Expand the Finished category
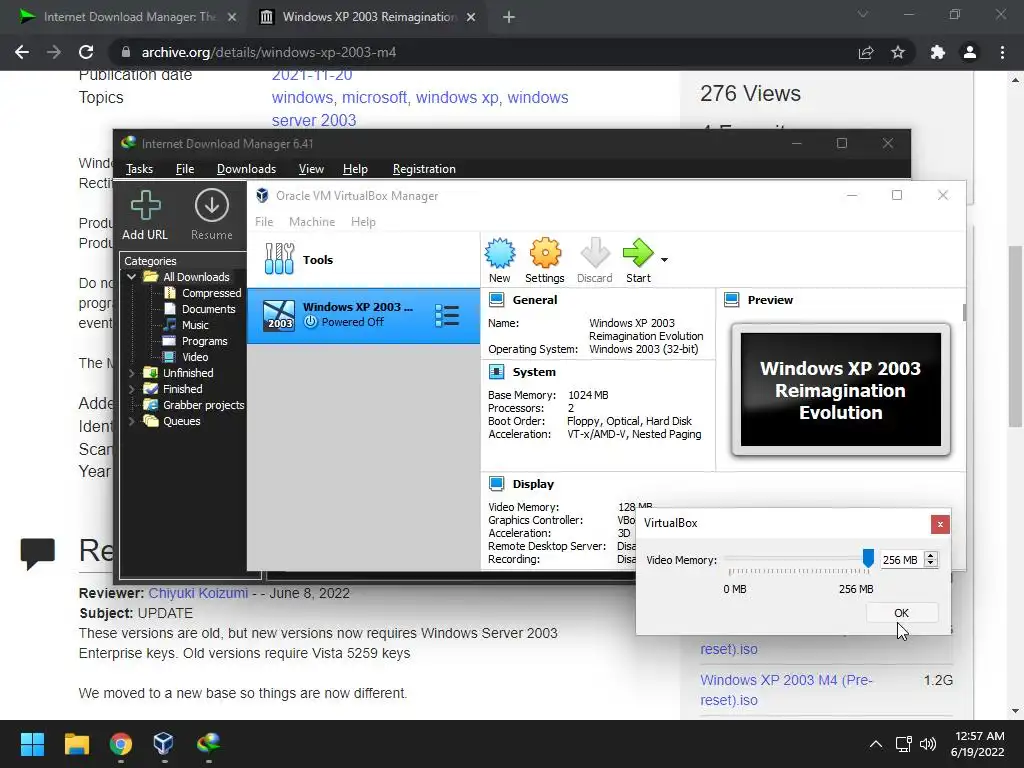The height and width of the screenshot is (768, 1024). click(x=131, y=389)
